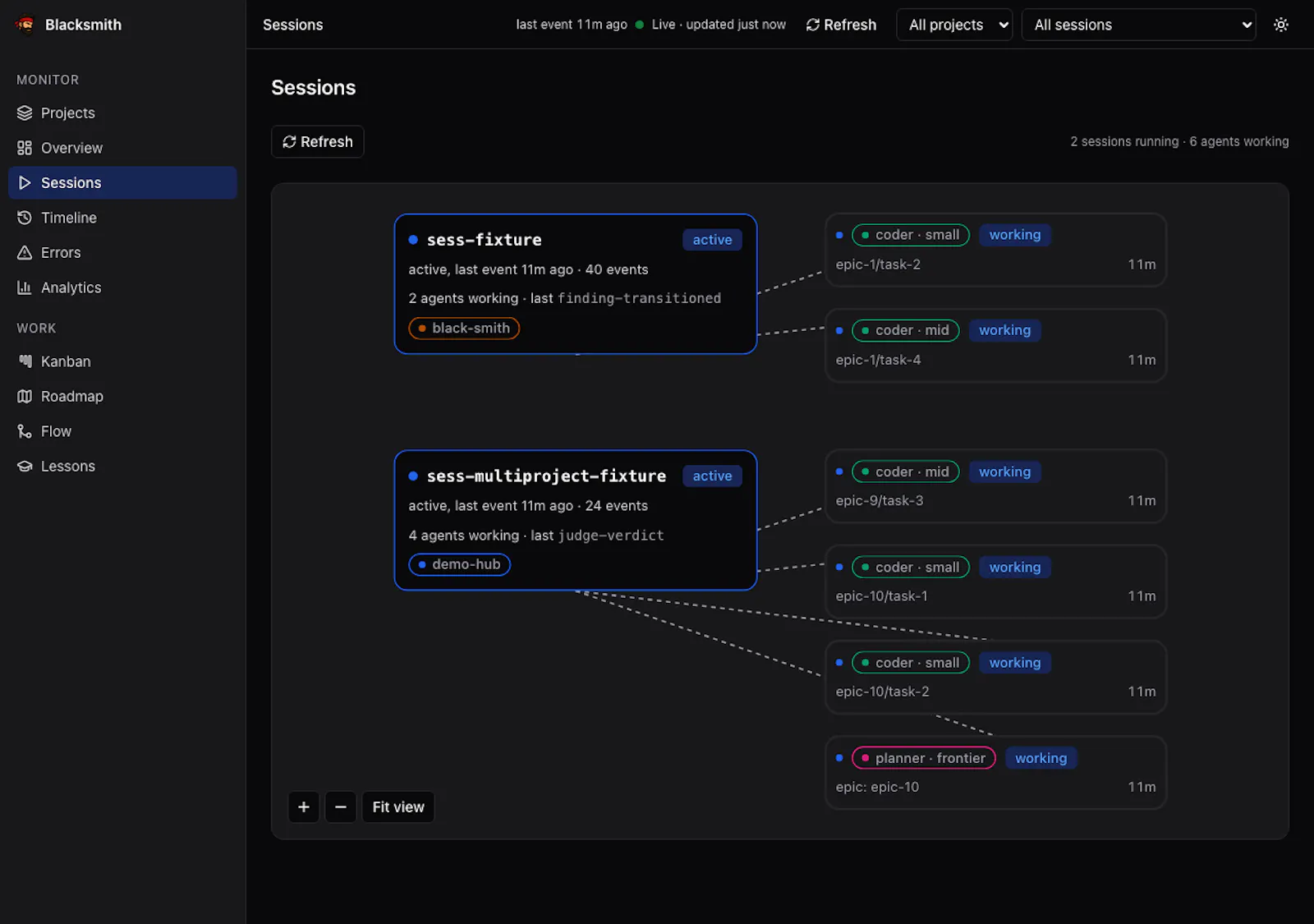
Task: Open the Analytics page
Action: click(122, 287)
